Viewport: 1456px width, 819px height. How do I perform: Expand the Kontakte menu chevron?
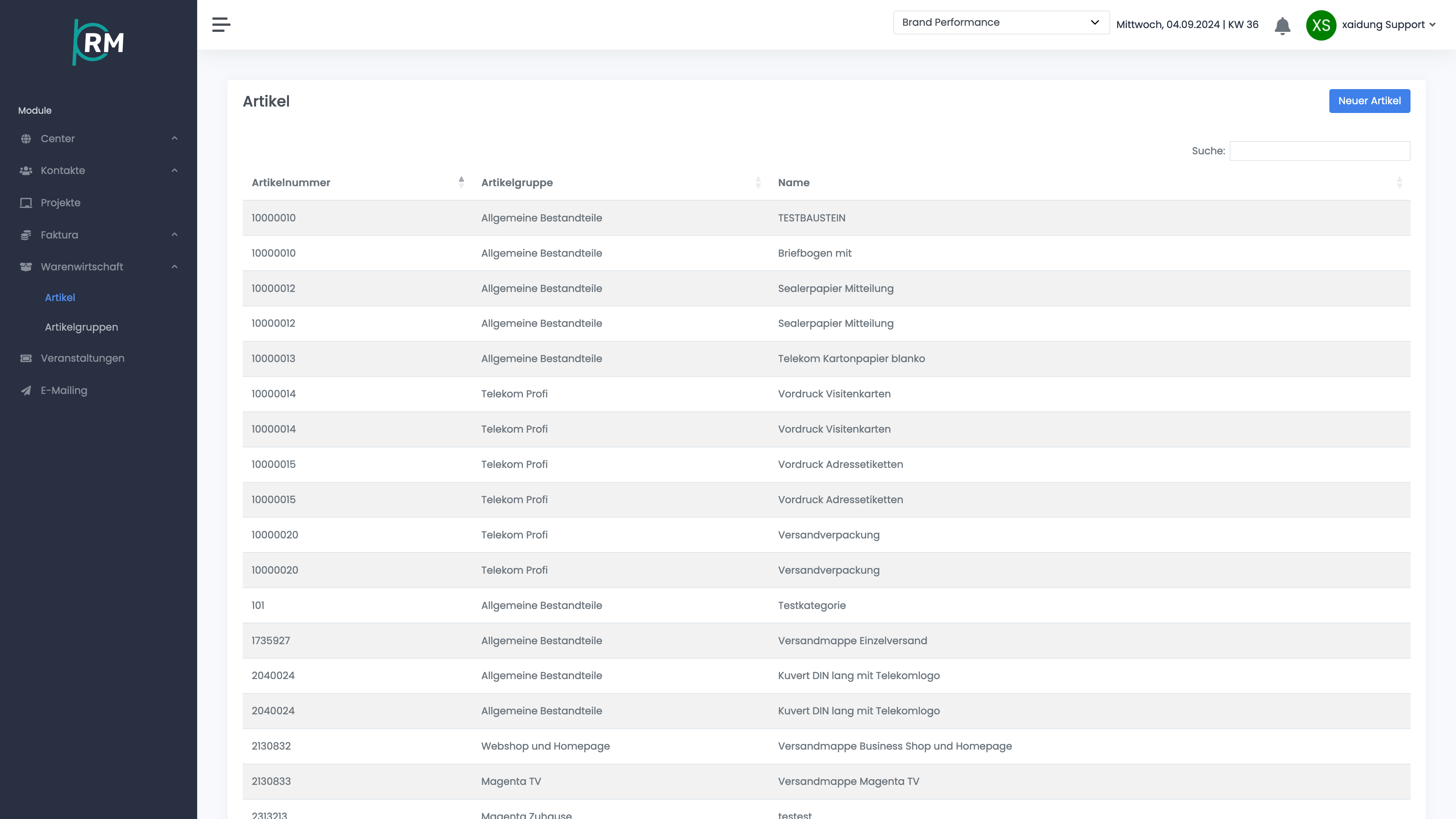point(175,171)
